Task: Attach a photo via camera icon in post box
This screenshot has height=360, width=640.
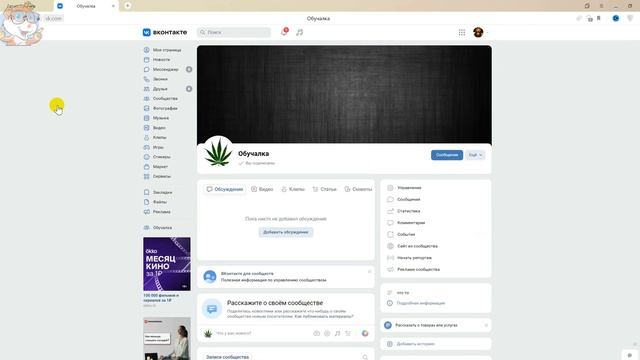Action: coord(316,333)
